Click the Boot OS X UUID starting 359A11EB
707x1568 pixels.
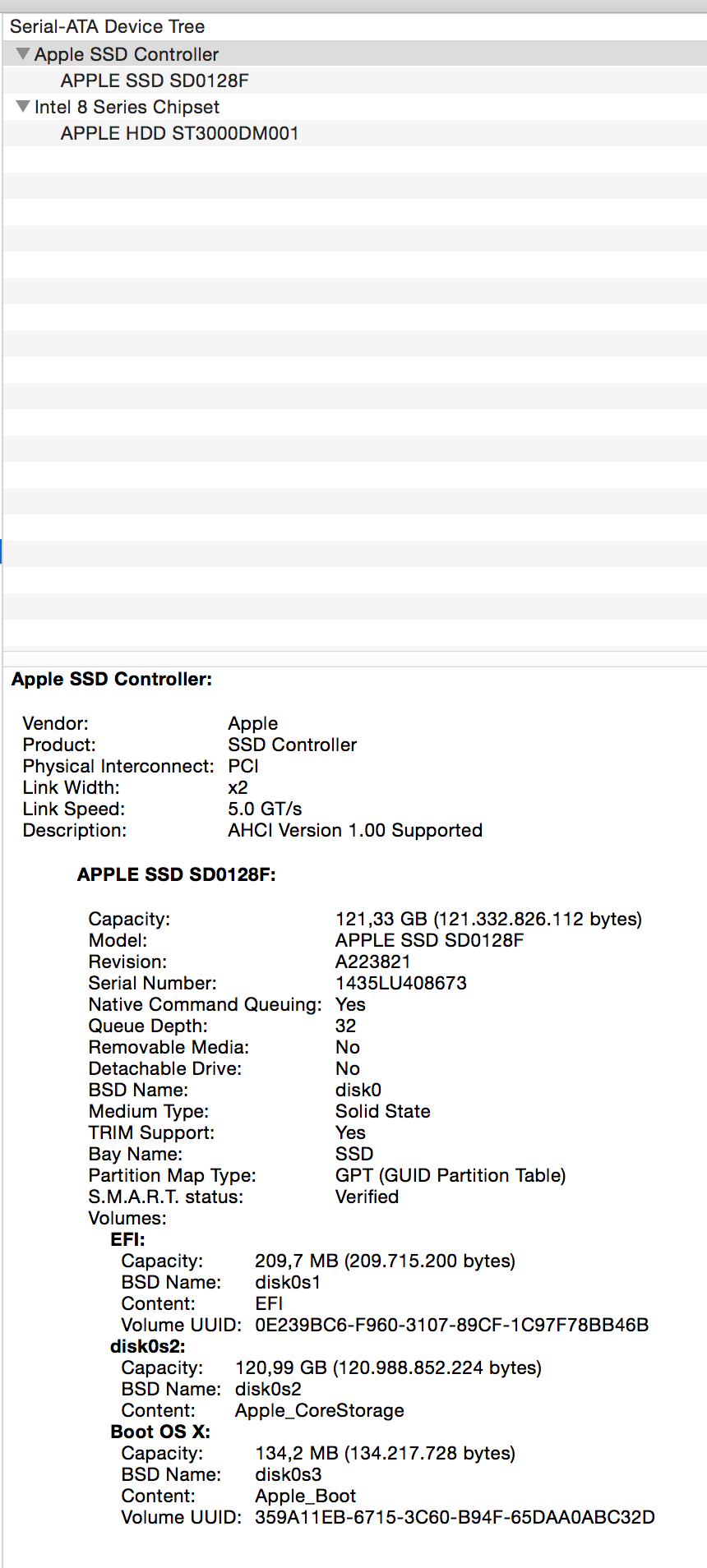click(455, 1518)
